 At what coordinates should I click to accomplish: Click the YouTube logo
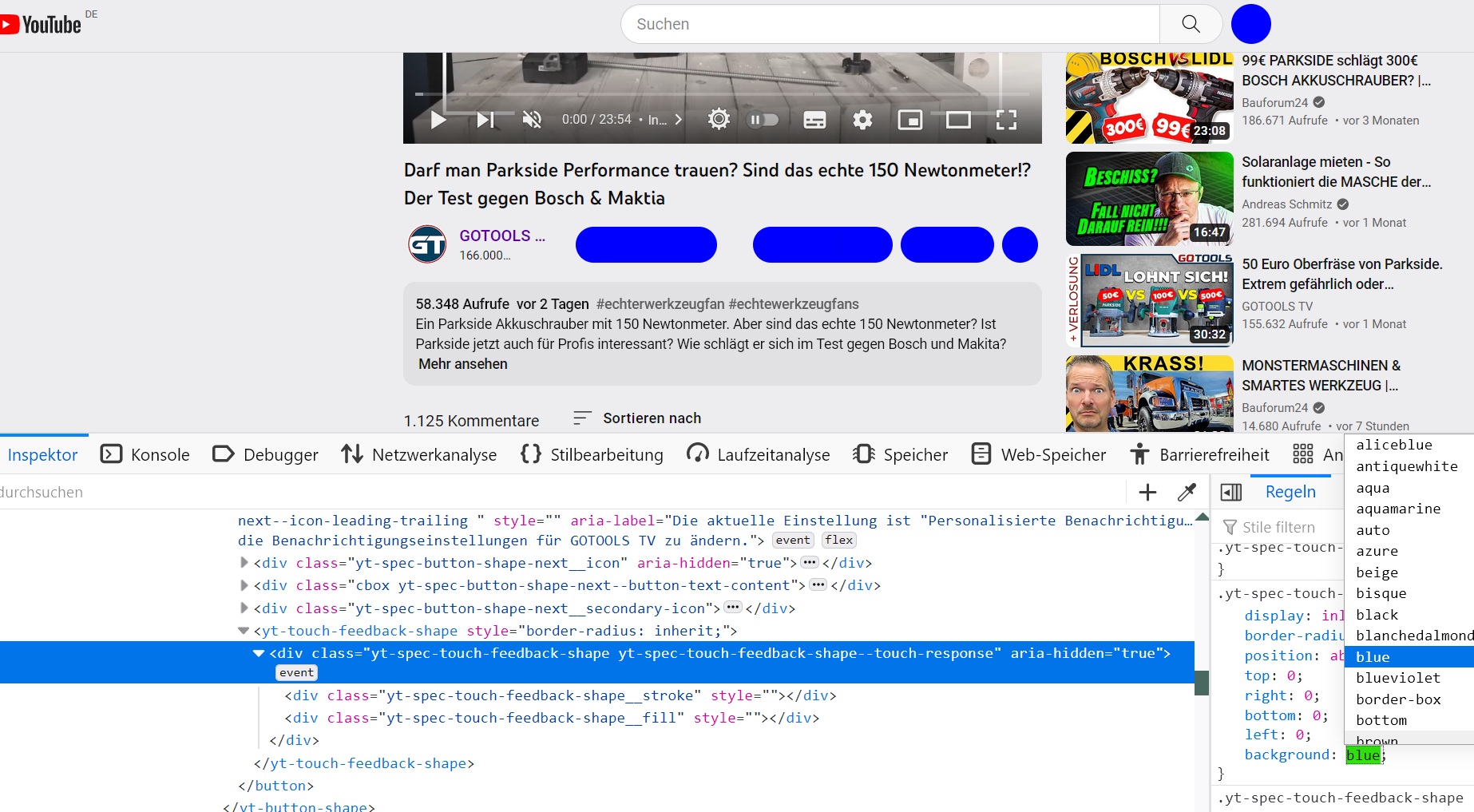tap(41, 24)
